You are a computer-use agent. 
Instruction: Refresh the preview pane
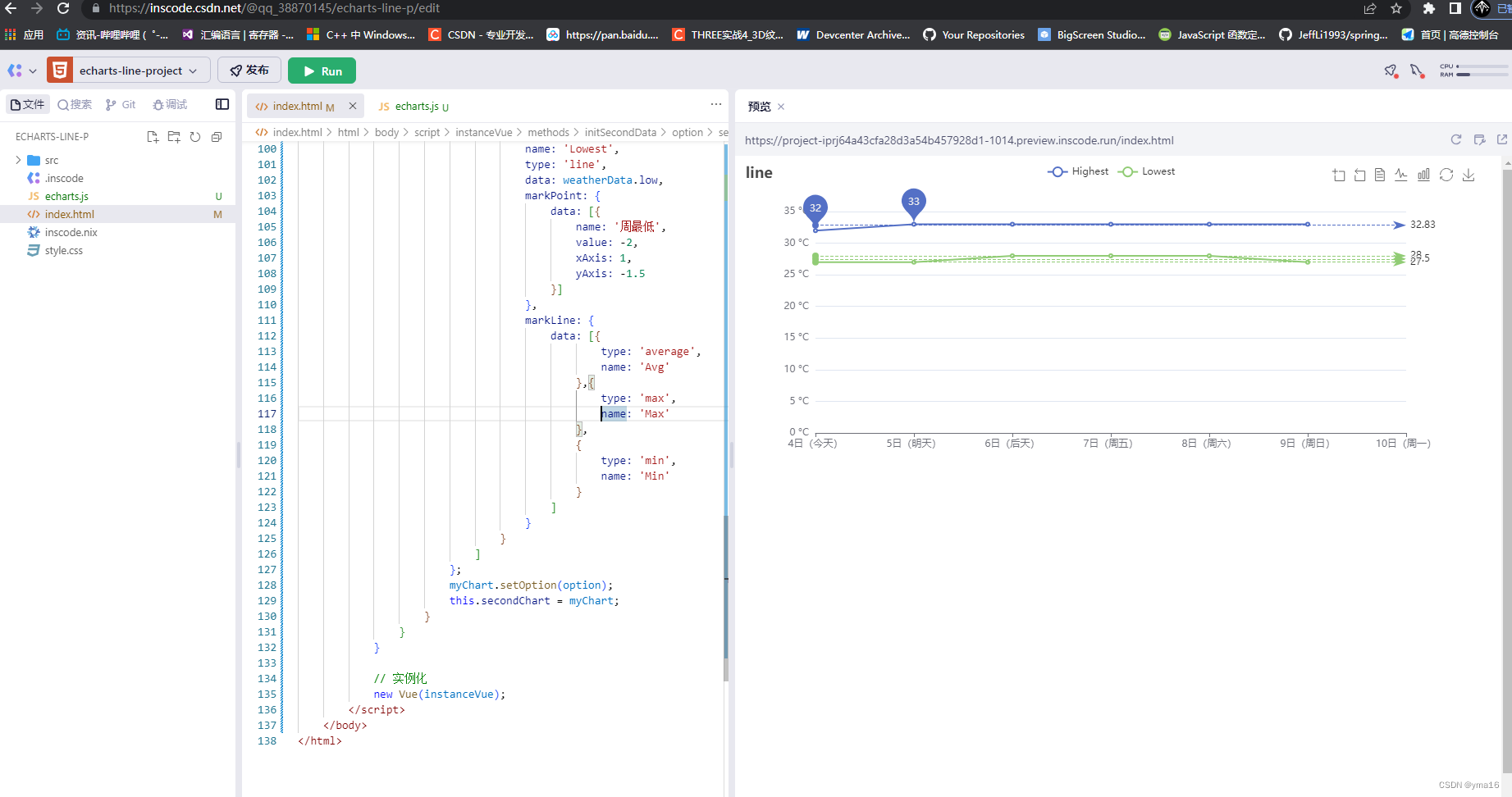pos(1456,139)
